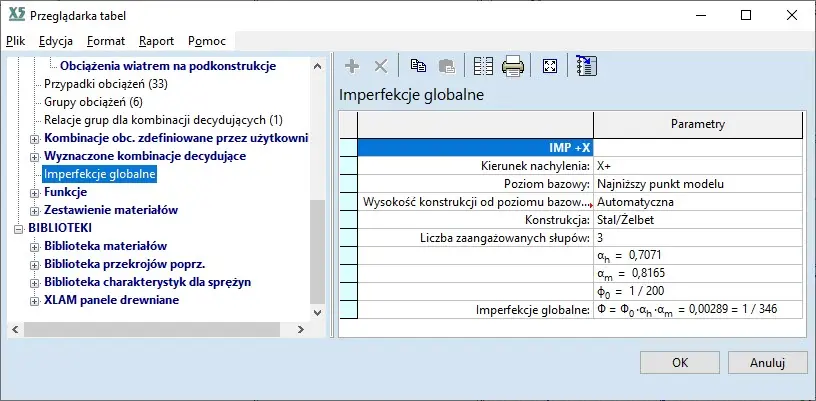Image resolution: width=816 pixels, height=401 pixels.
Task: Click the fit-to-window expand icon
Action: (549, 66)
